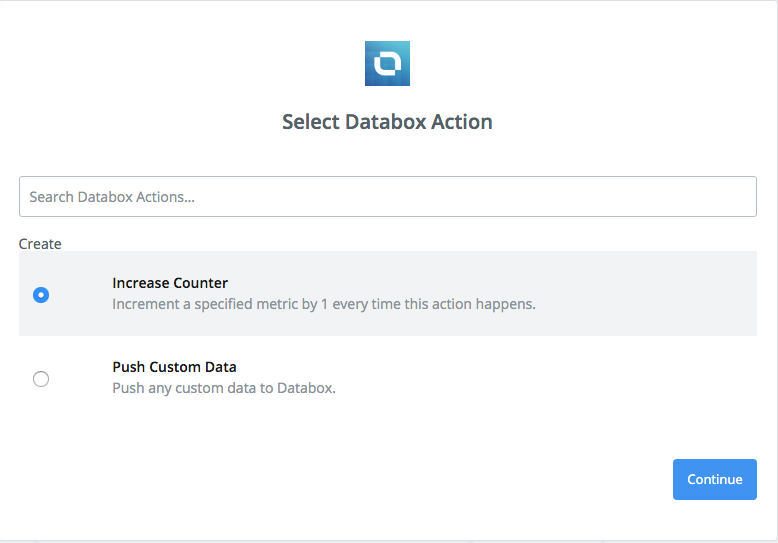Select the Push Custom Data radio button
Image resolution: width=778 pixels, height=543 pixels.
coord(41,379)
